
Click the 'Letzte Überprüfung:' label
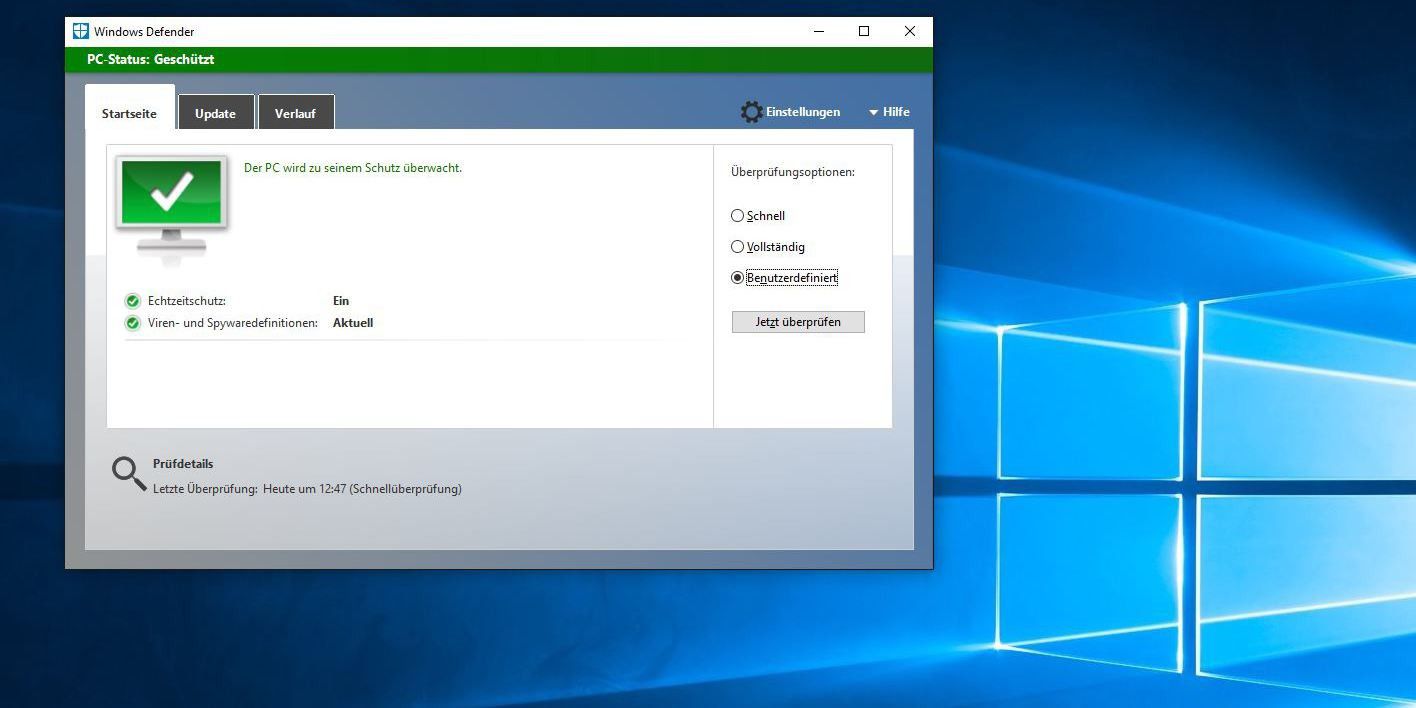(x=205, y=489)
